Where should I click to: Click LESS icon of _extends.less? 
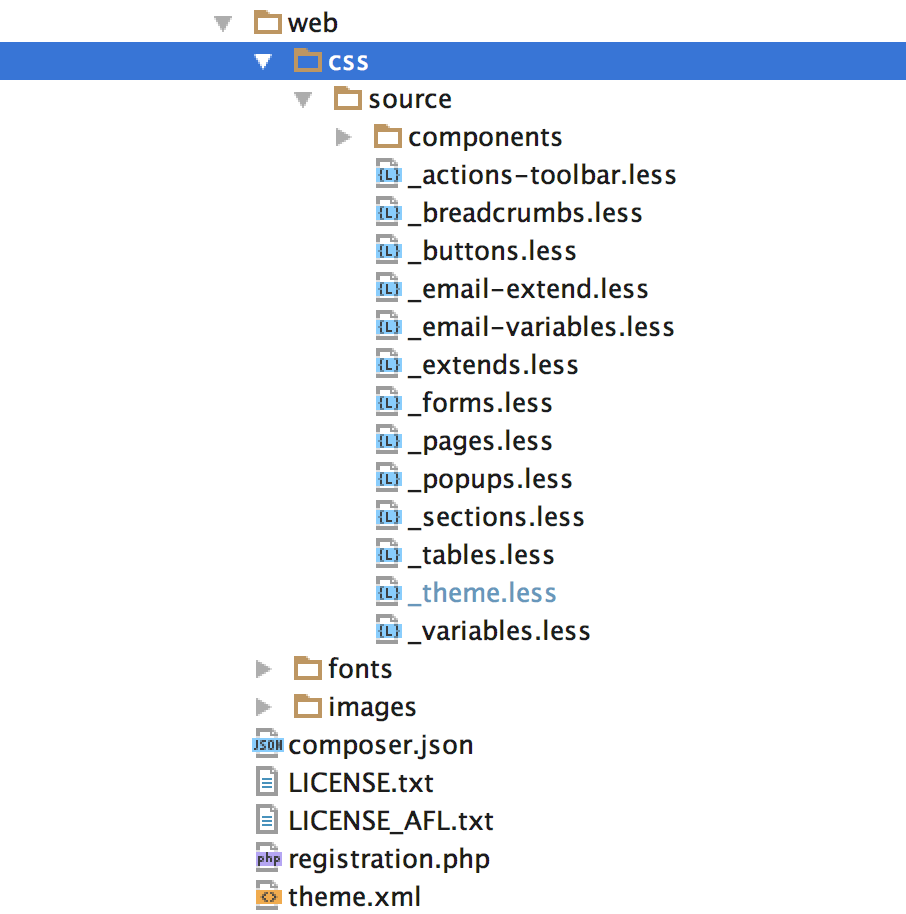pos(388,364)
